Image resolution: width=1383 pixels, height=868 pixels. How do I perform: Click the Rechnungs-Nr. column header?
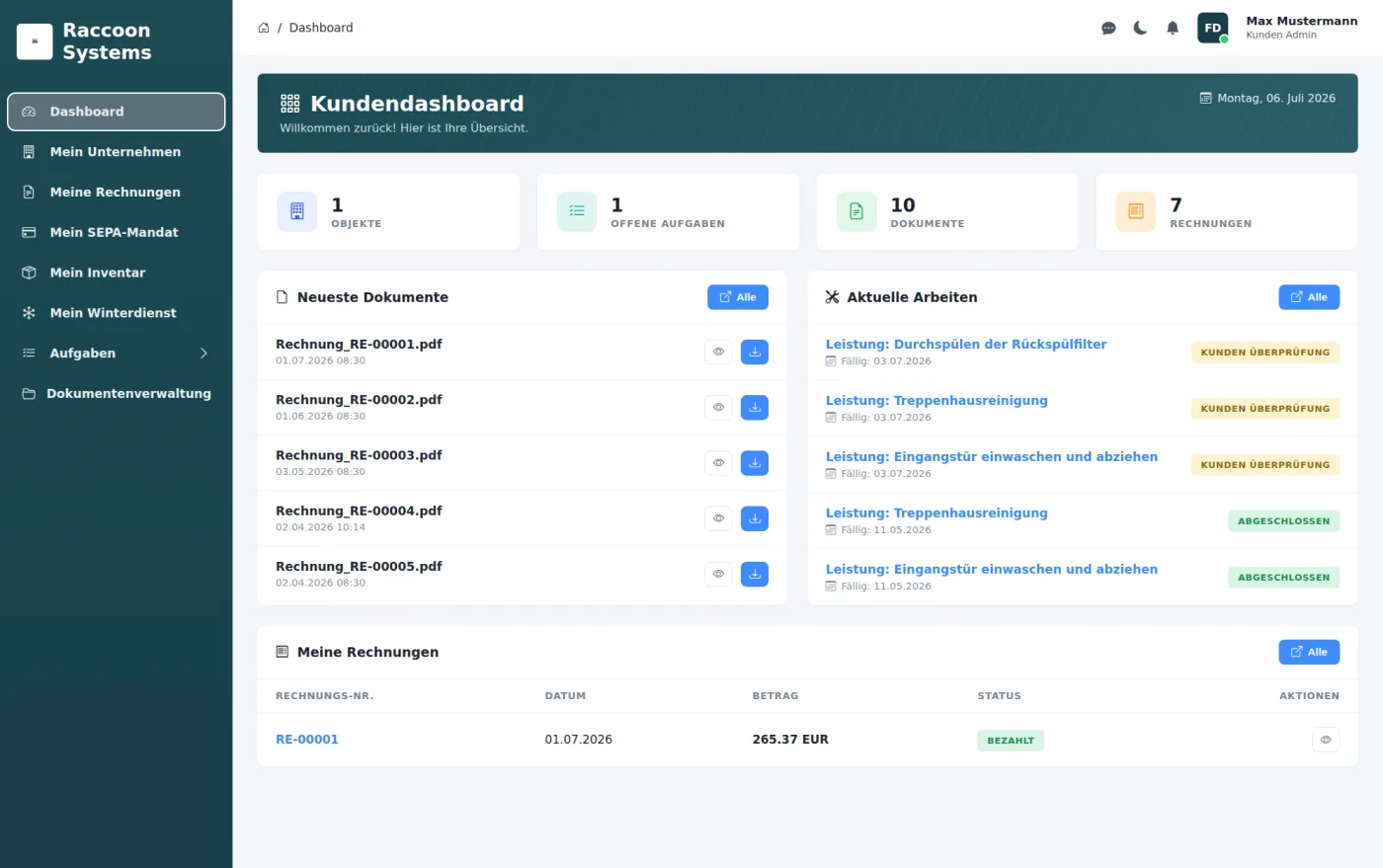pyautogui.click(x=324, y=696)
